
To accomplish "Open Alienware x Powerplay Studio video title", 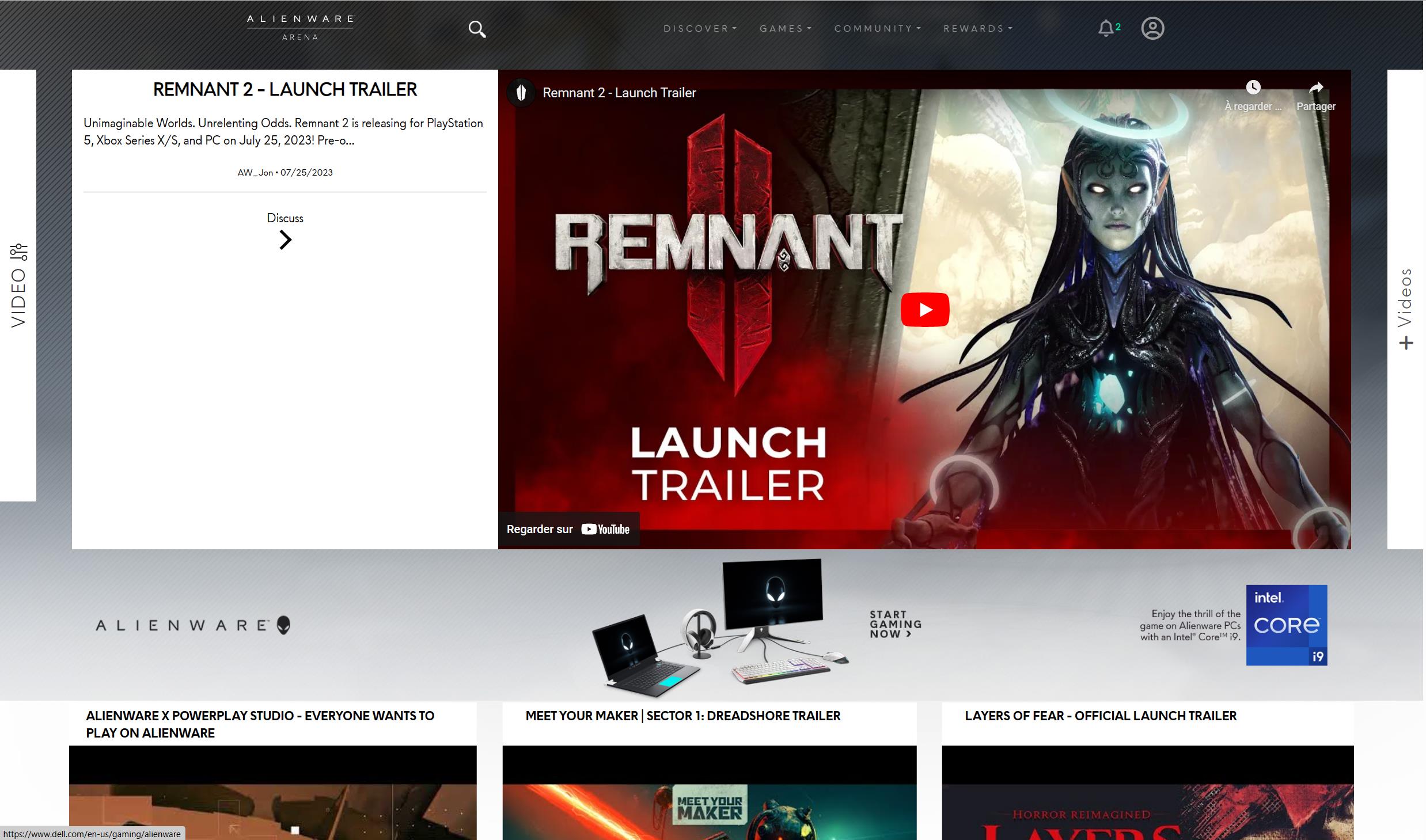I will [x=260, y=725].
